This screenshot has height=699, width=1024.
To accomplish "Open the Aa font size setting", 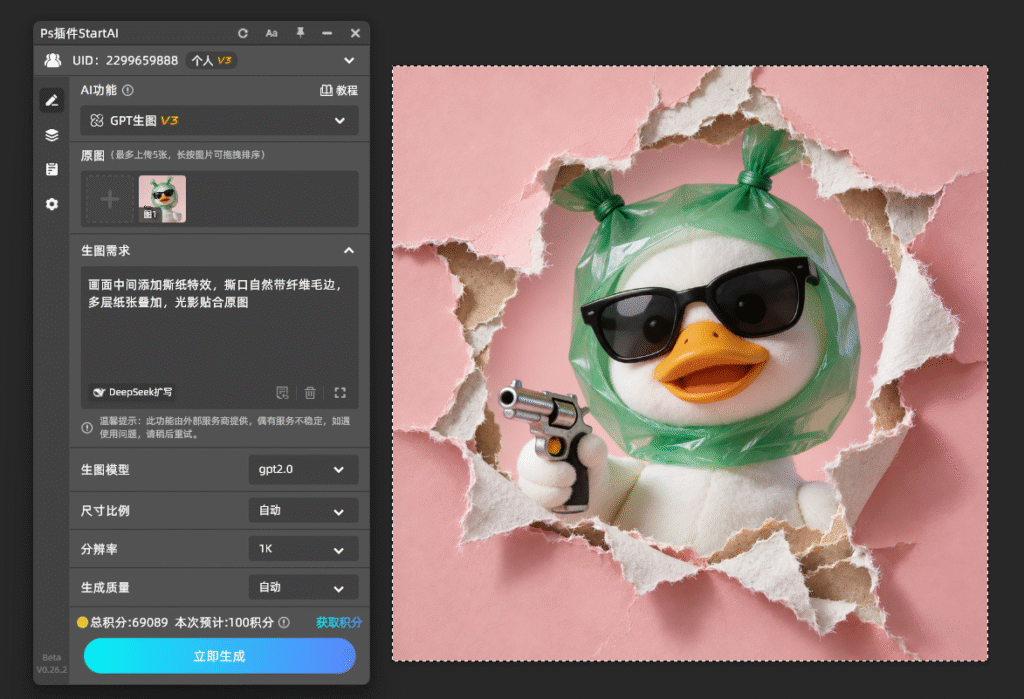I will click(x=272, y=33).
